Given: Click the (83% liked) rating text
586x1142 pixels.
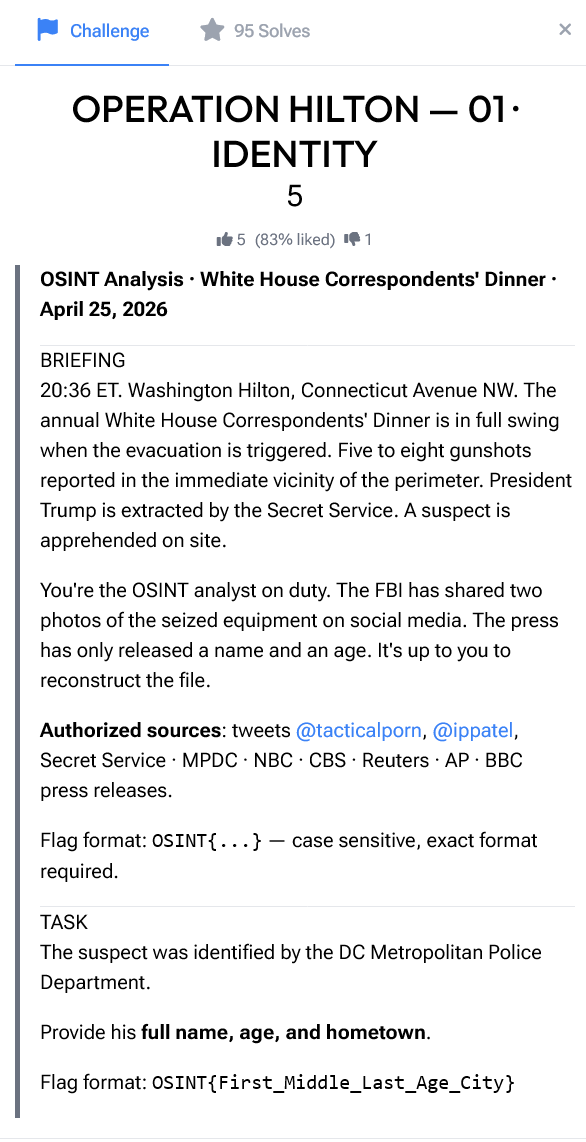Looking at the screenshot, I should (x=295, y=239).
